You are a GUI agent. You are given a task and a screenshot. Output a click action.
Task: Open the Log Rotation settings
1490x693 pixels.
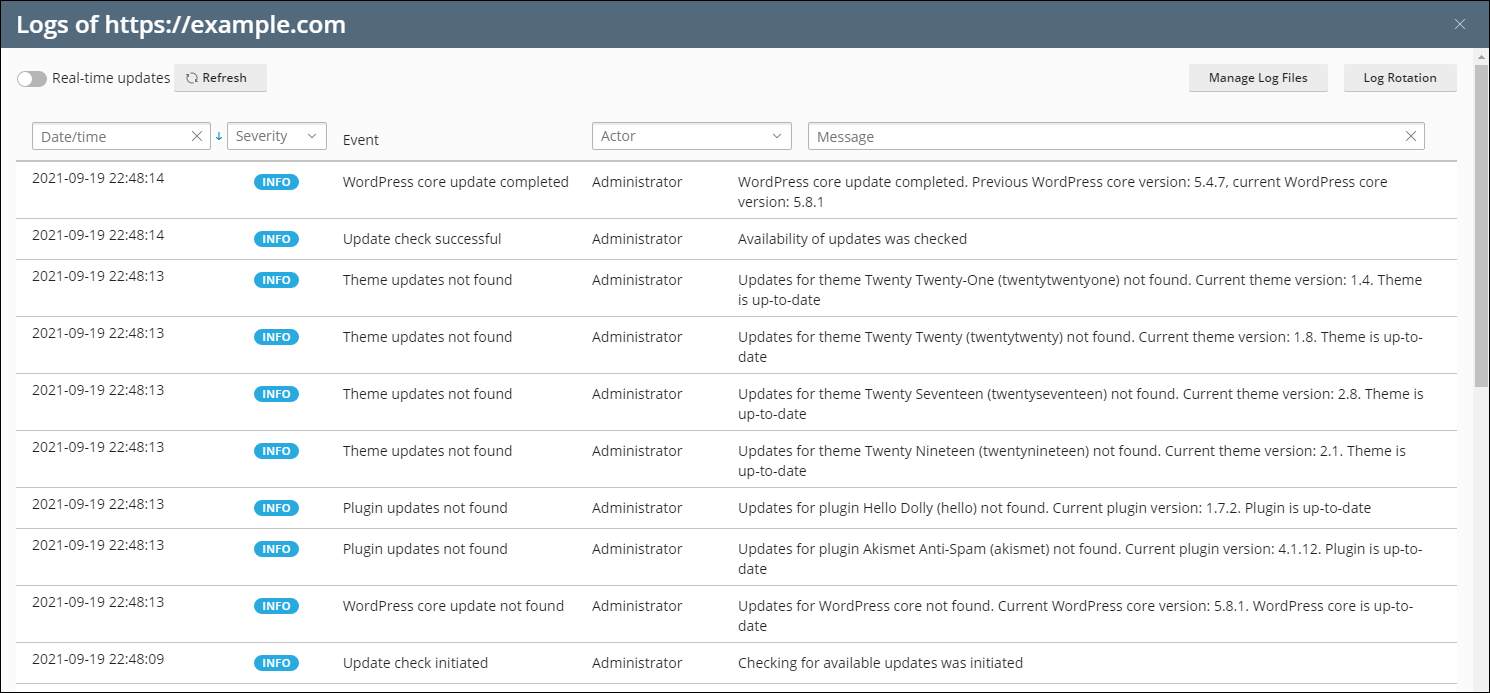pyautogui.click(x=1400, y=77)
